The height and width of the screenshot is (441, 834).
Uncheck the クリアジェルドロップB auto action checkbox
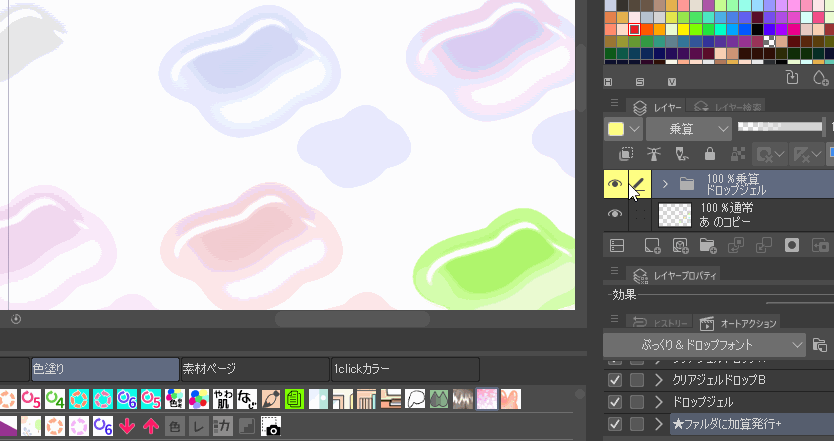click(x=615, y=380)
